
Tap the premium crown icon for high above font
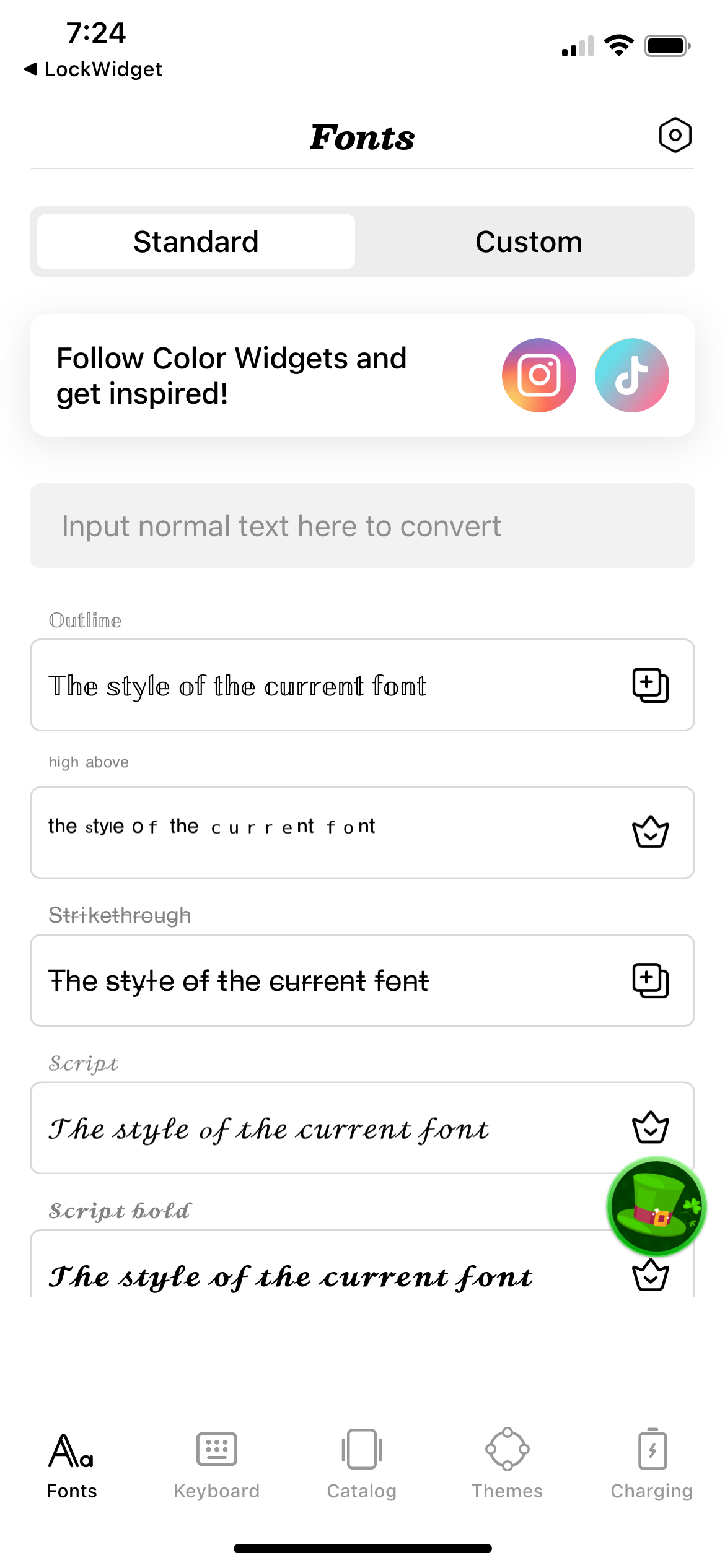pos(650,832)
